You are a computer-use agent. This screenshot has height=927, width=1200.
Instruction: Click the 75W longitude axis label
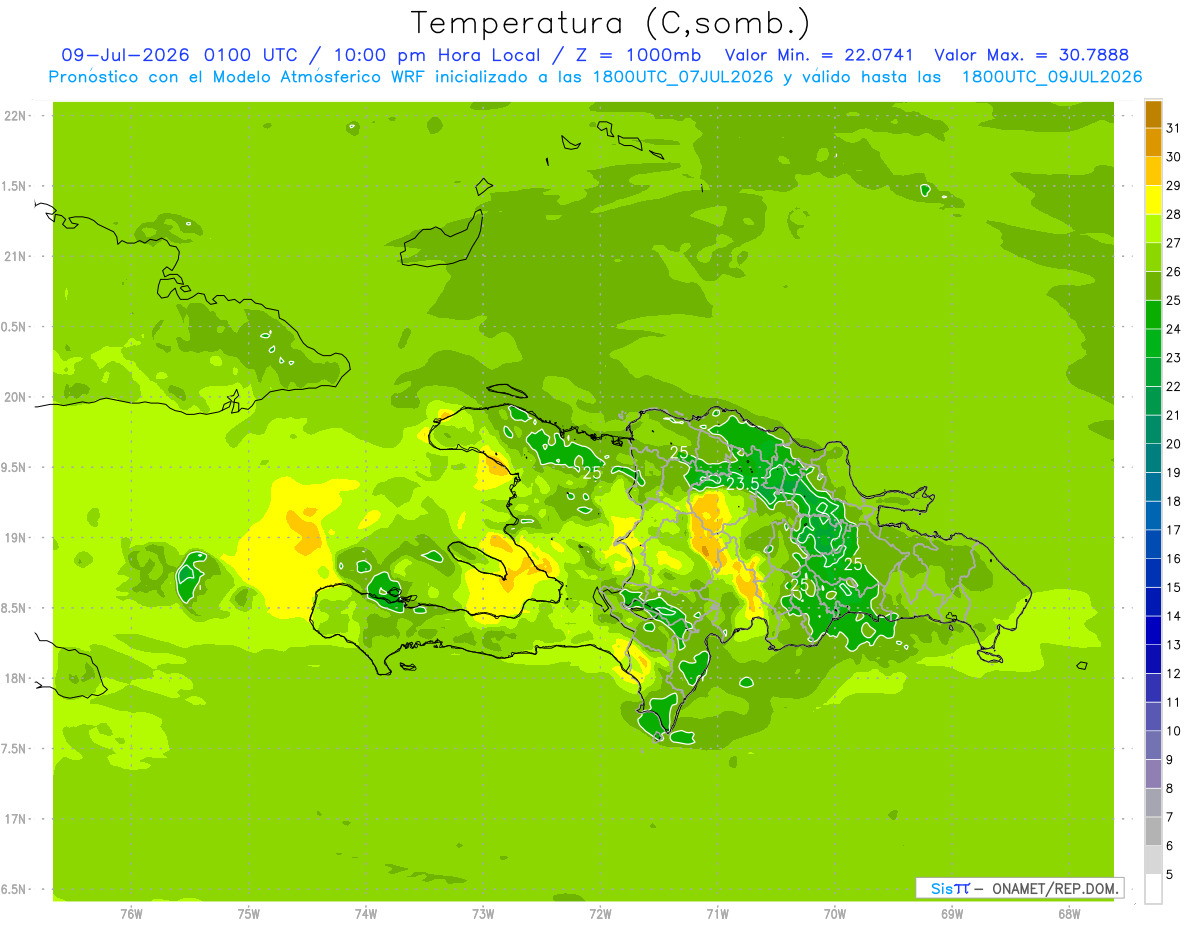[x=249, y=914]
